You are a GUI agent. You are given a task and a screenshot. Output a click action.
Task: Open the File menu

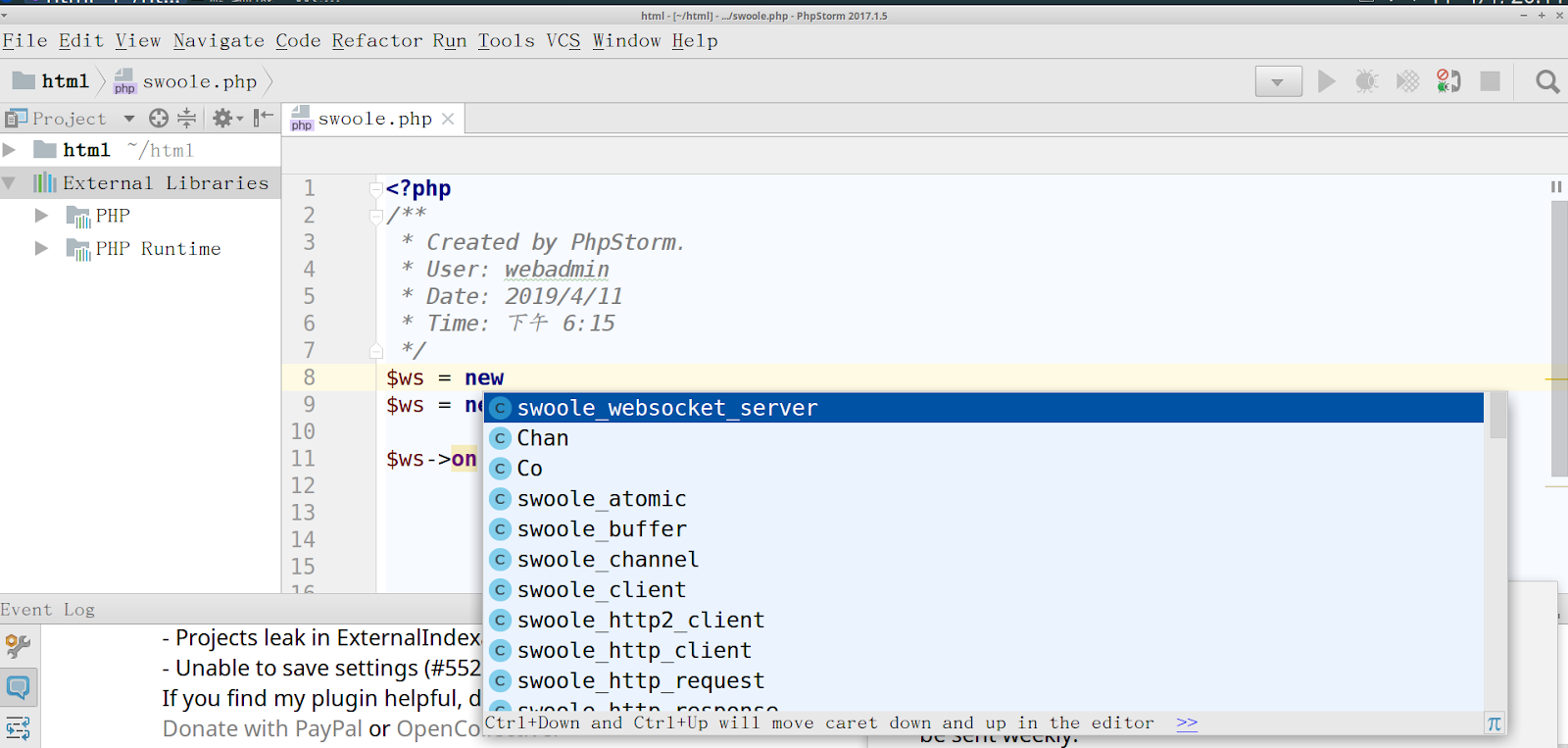point(25,41)
